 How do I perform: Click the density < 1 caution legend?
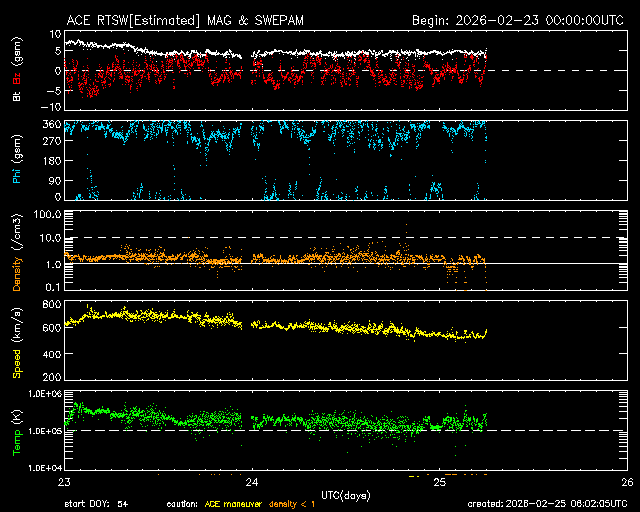click(x=294, y=503)
